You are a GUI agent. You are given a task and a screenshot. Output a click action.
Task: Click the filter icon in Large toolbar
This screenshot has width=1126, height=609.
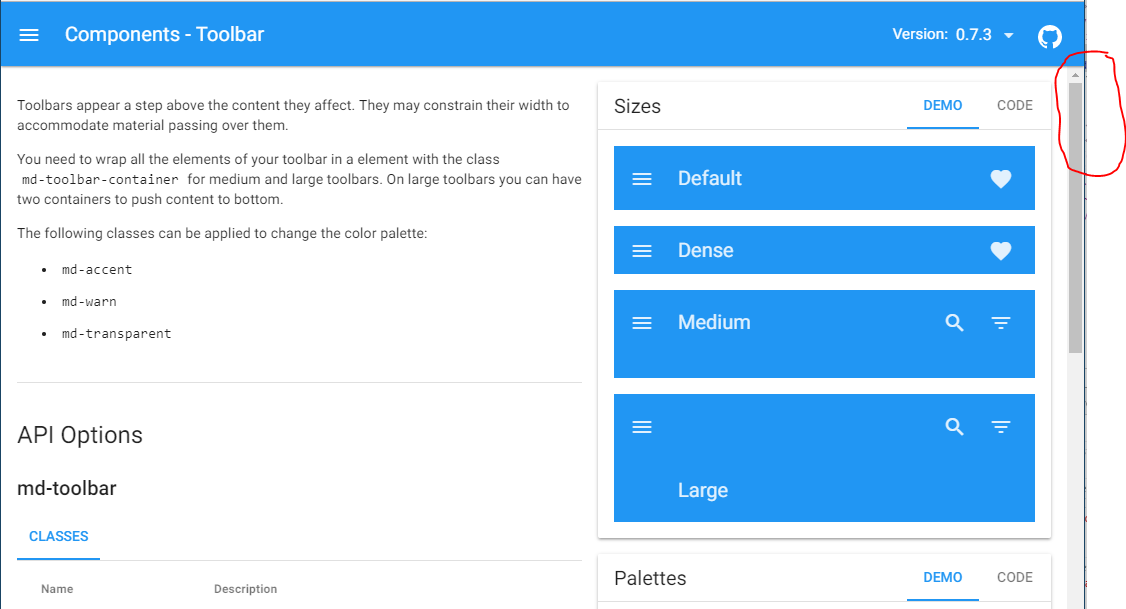coord(1000,427)
